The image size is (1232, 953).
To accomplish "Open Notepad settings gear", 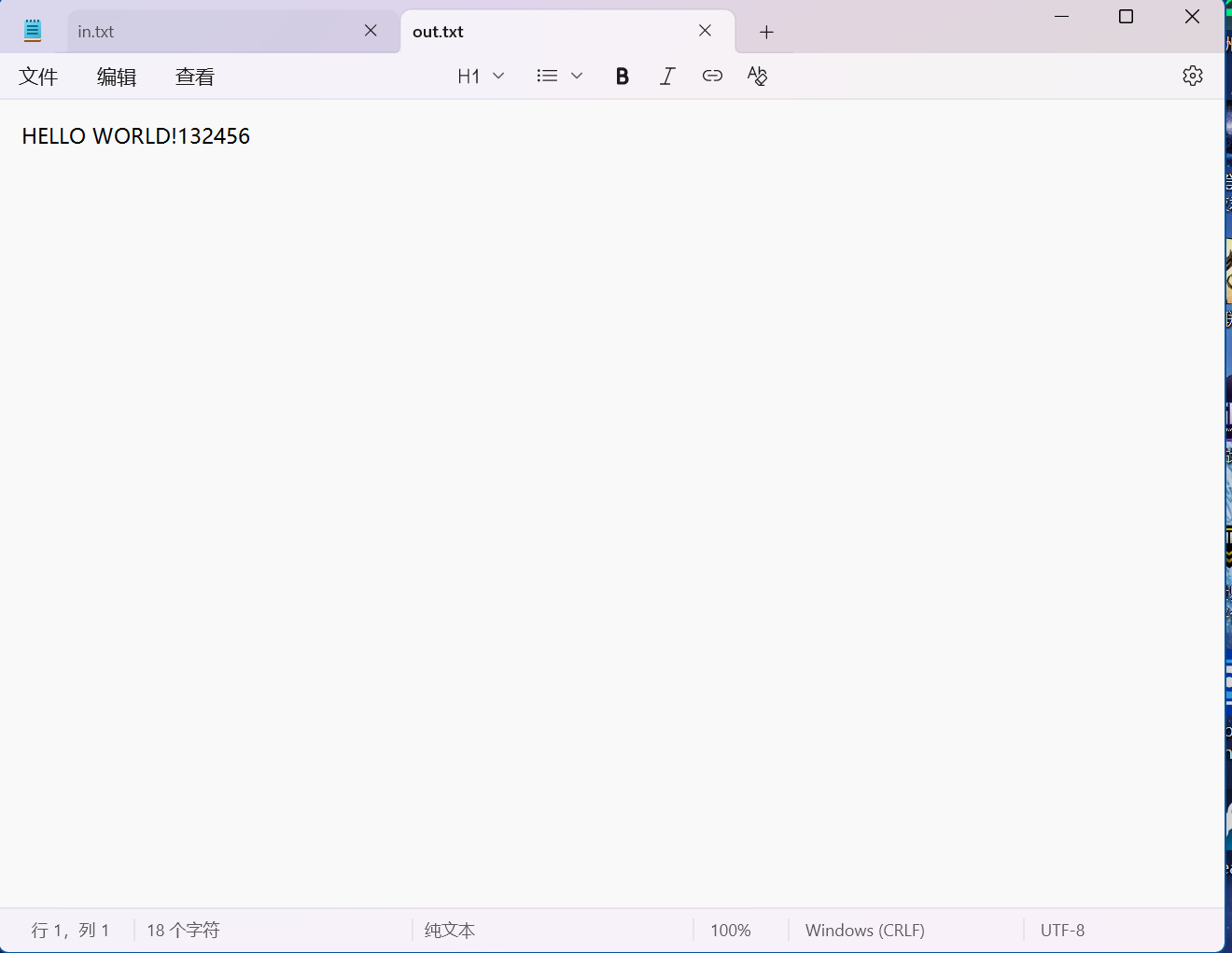I will 1193,76.
